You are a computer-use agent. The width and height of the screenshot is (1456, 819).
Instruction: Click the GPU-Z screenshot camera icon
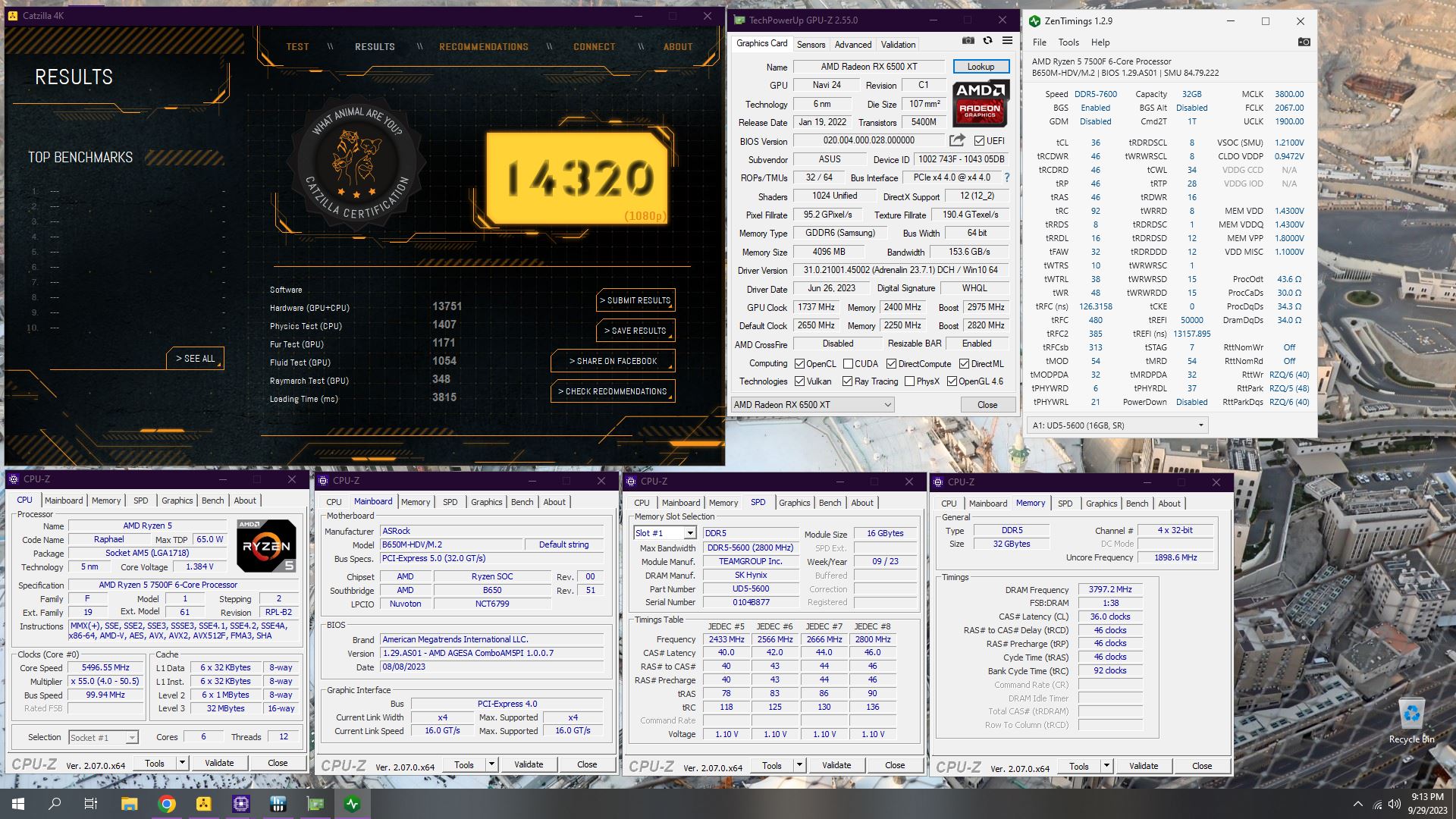(968, 41)
